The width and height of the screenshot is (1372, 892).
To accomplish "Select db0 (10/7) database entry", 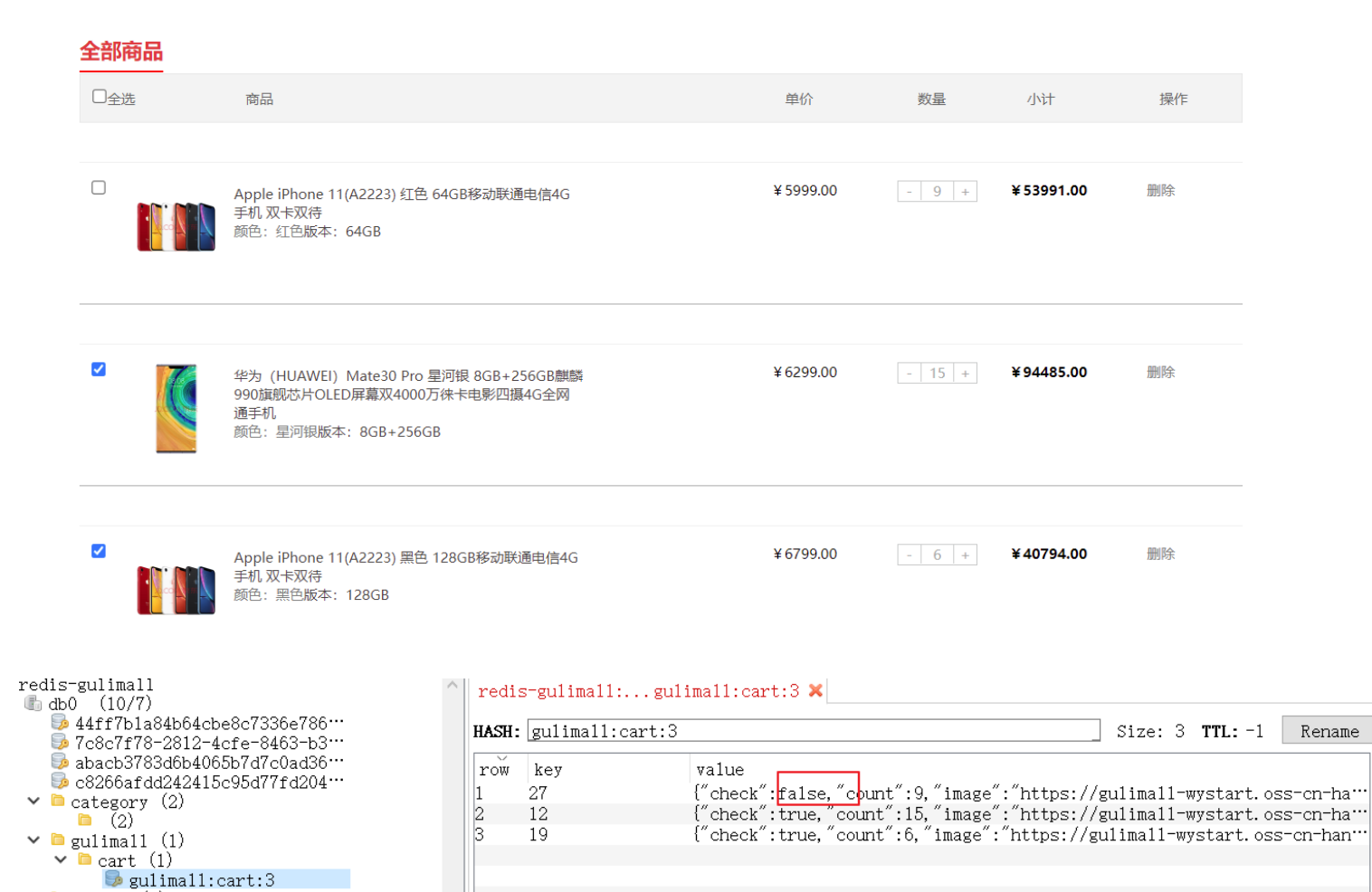I will click(100, 703).
